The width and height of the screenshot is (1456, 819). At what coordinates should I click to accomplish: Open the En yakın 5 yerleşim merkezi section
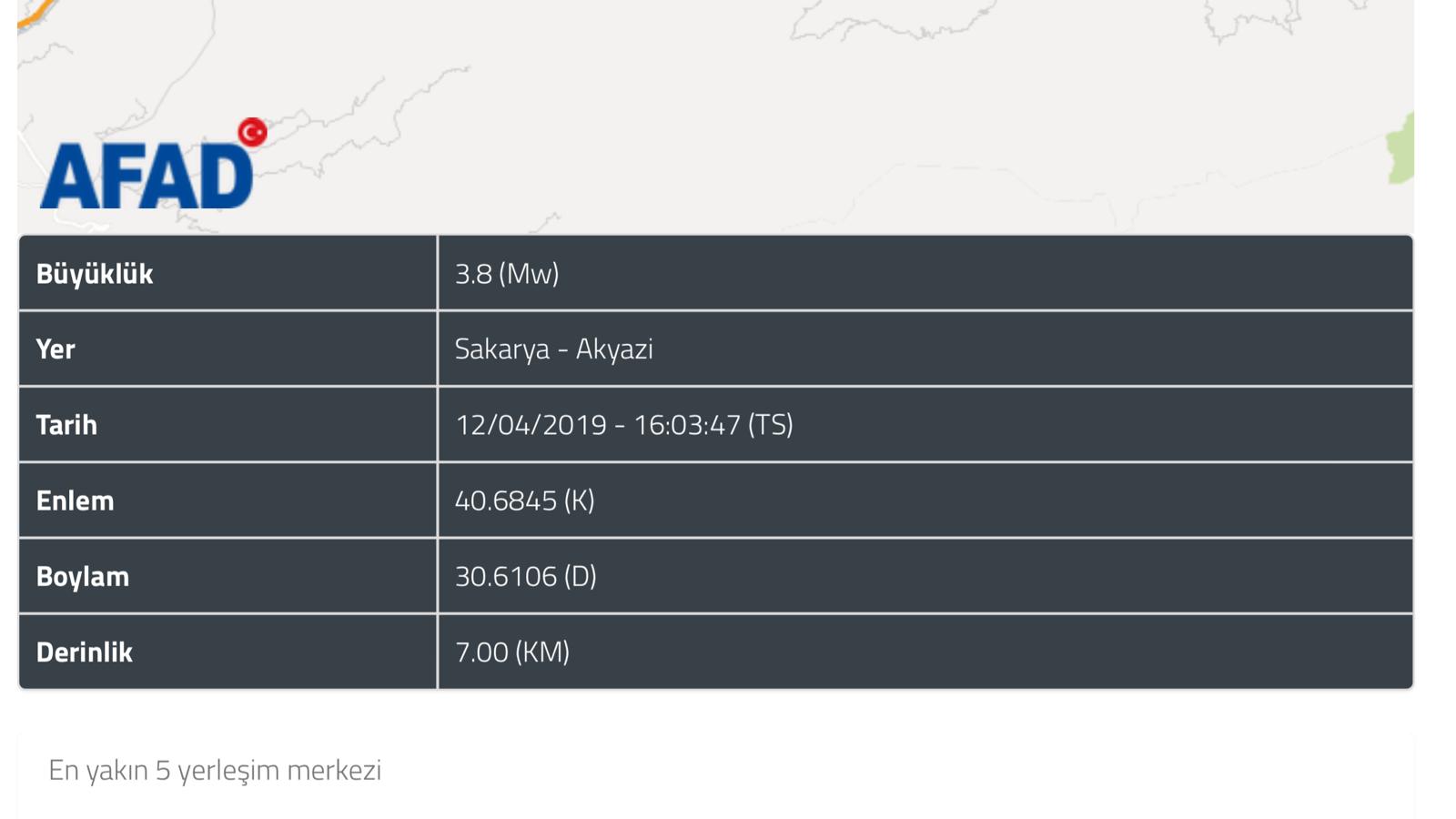click(x=215, y=770)
